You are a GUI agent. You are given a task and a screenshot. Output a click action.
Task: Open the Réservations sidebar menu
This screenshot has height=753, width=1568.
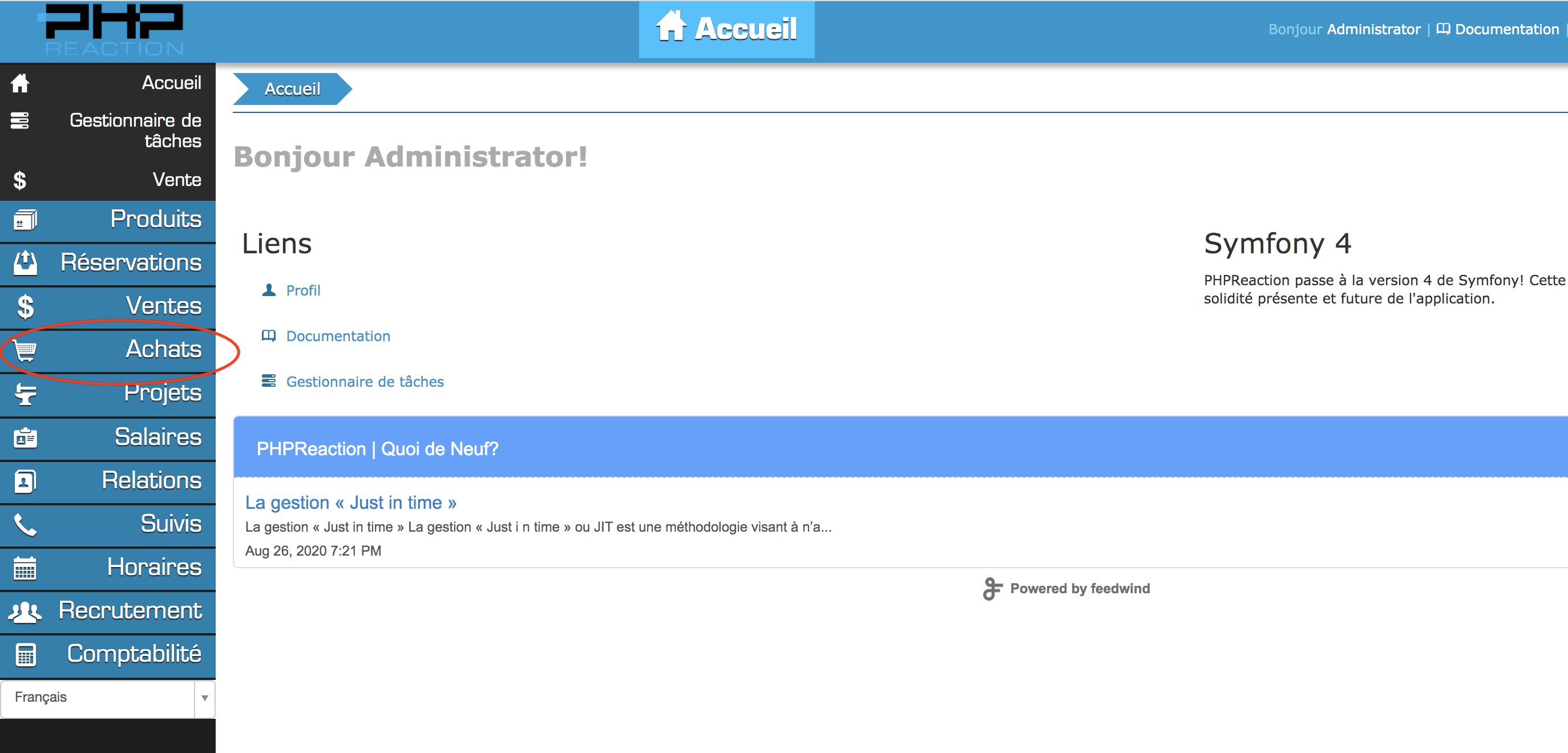[130, 263]
